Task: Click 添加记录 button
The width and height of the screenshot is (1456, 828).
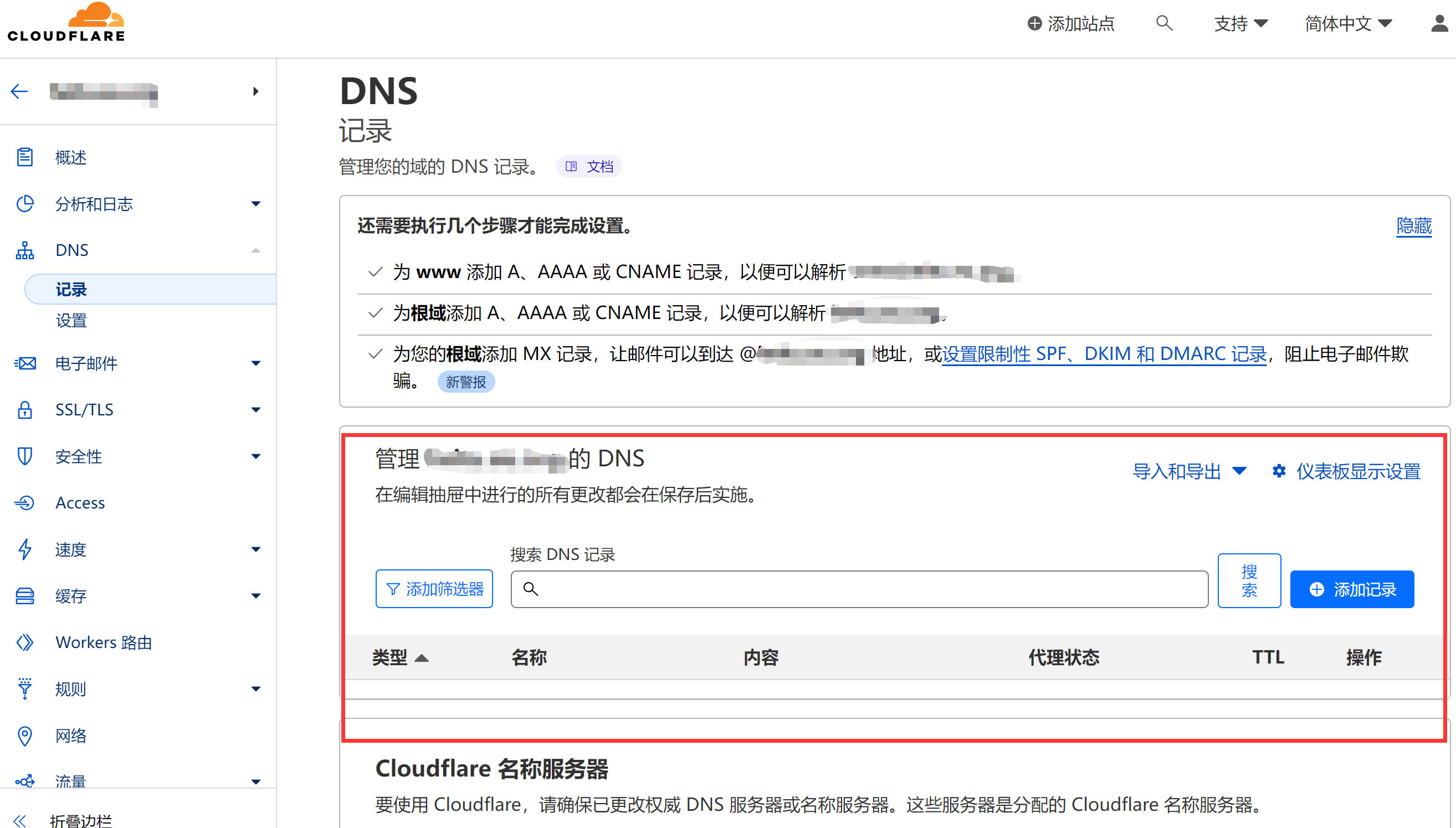Action: 1352,589
